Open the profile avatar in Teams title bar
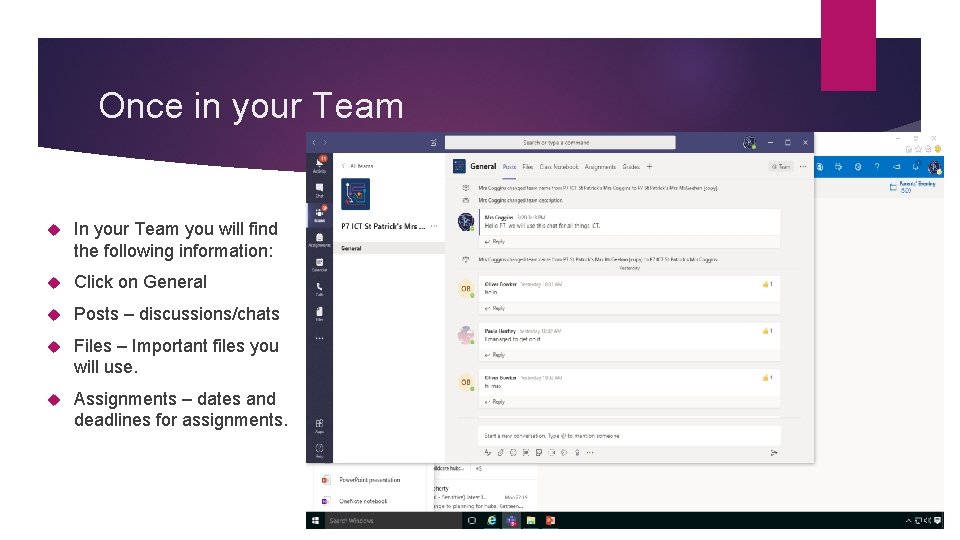Screen dimensions: 960x540 pos(749,143)
